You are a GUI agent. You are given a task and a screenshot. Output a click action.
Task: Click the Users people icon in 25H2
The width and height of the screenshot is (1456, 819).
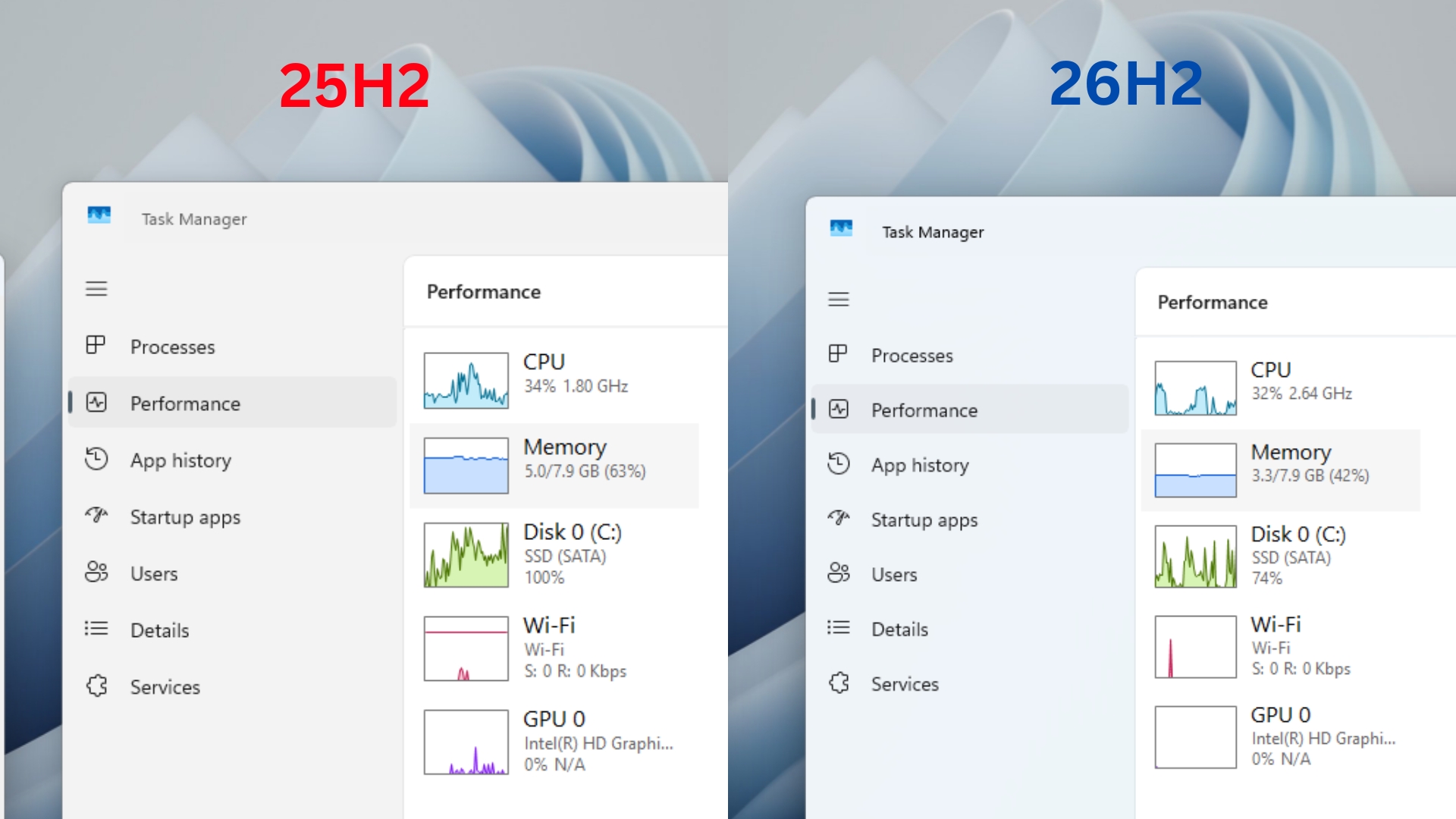(96, 572)
